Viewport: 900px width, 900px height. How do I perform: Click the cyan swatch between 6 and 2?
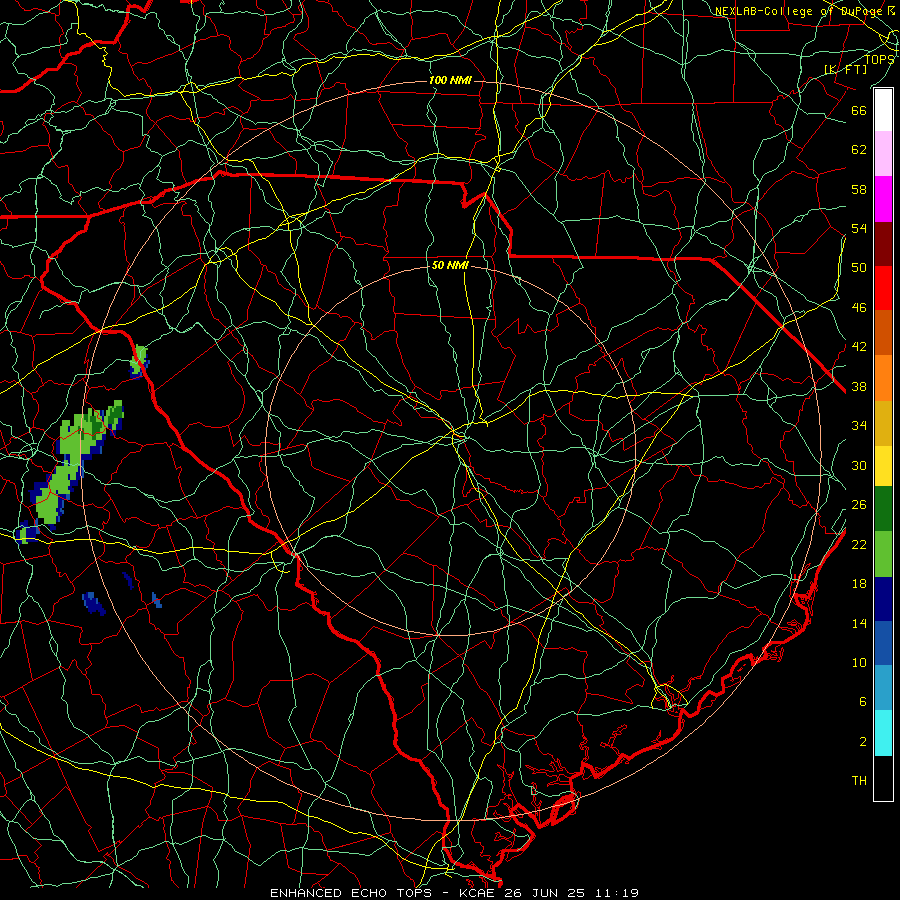(883, 733)
